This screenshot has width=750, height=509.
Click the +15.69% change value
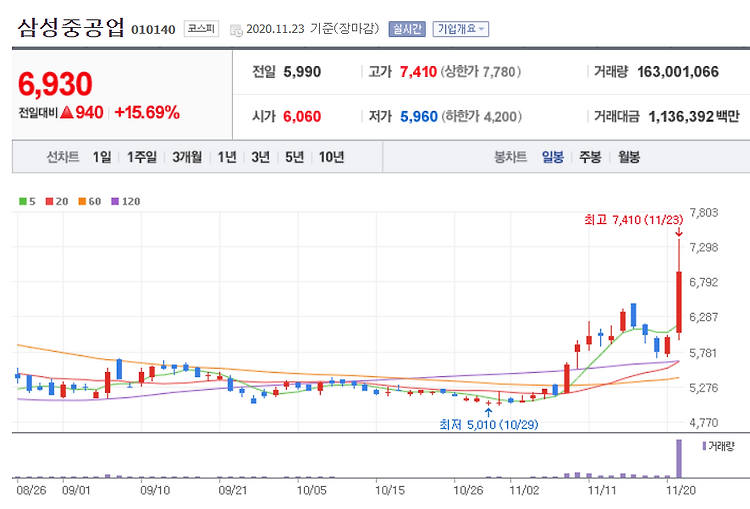[x=147, y=112]
